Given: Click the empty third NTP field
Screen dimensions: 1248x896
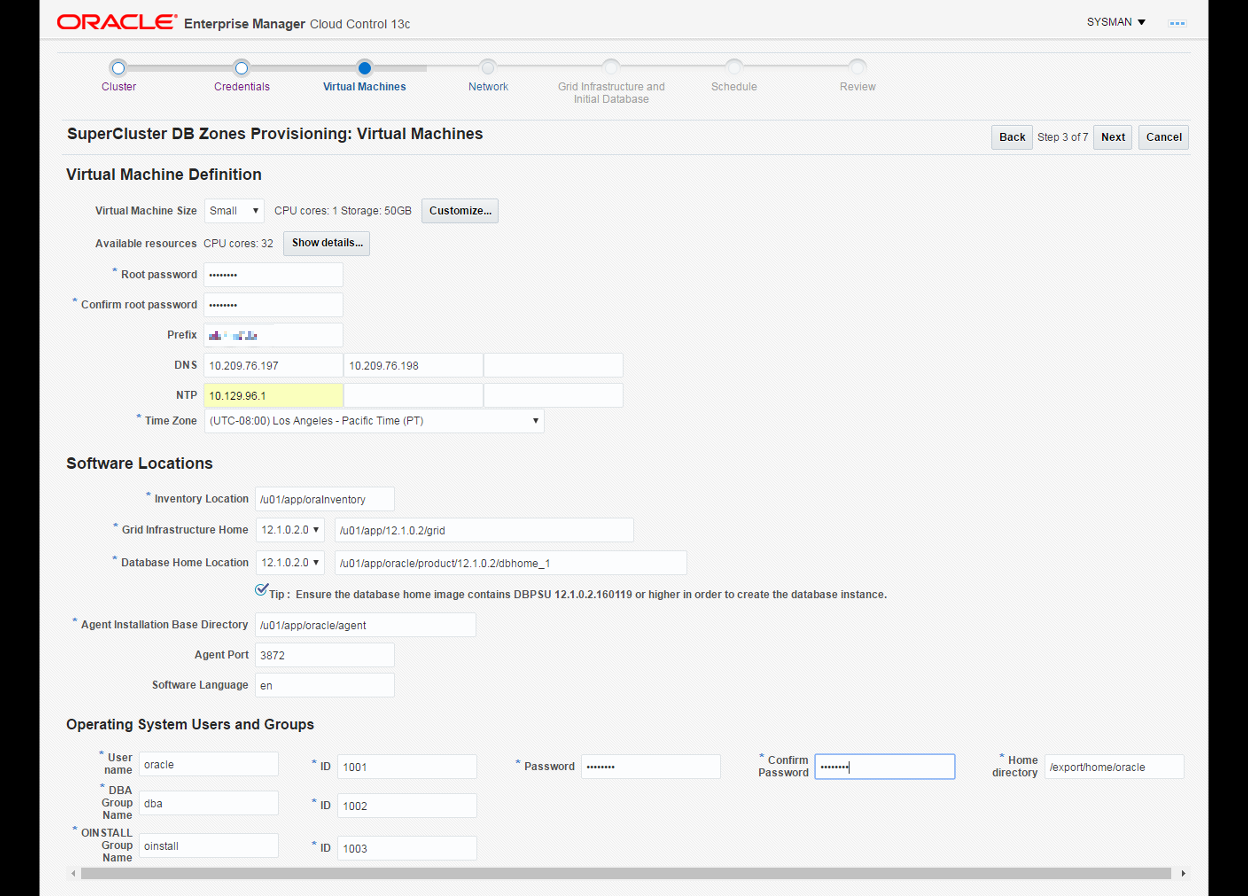Looking at the screenshot, I should tap(554, 395).
